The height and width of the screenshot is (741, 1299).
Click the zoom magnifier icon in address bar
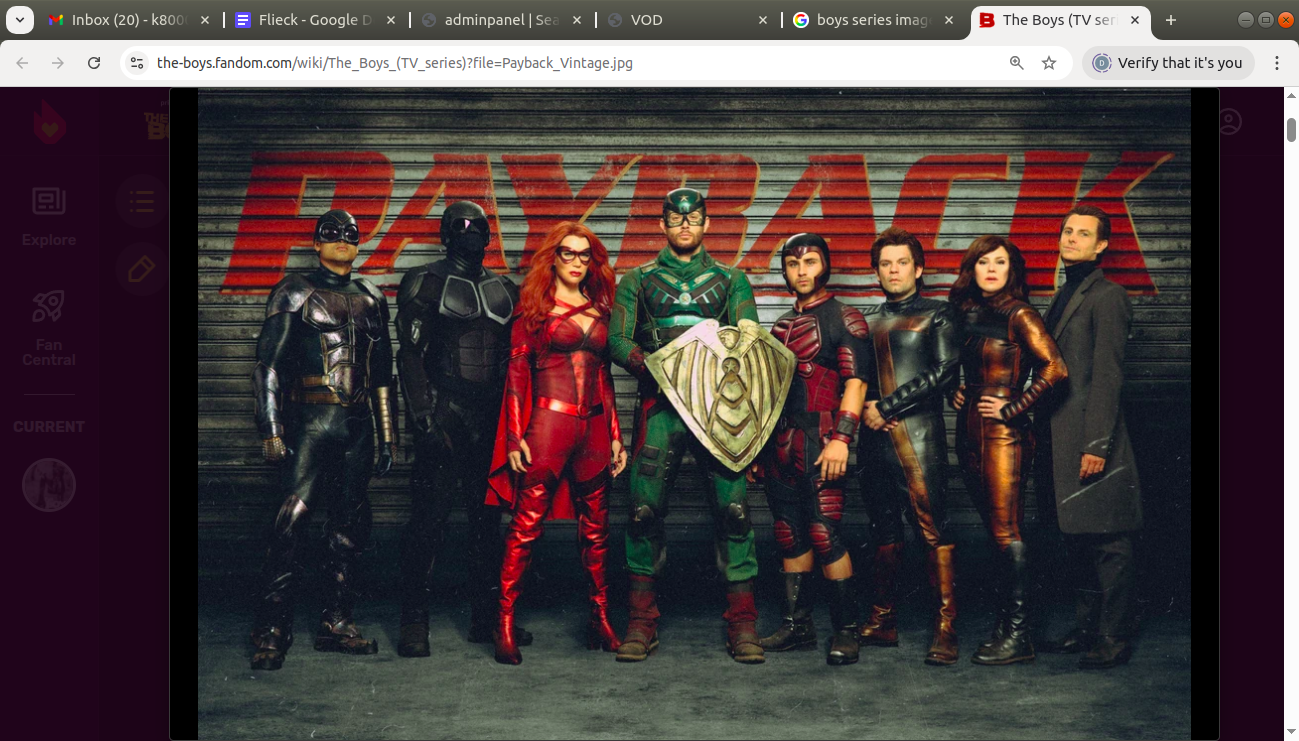(x=1017, y=63)
